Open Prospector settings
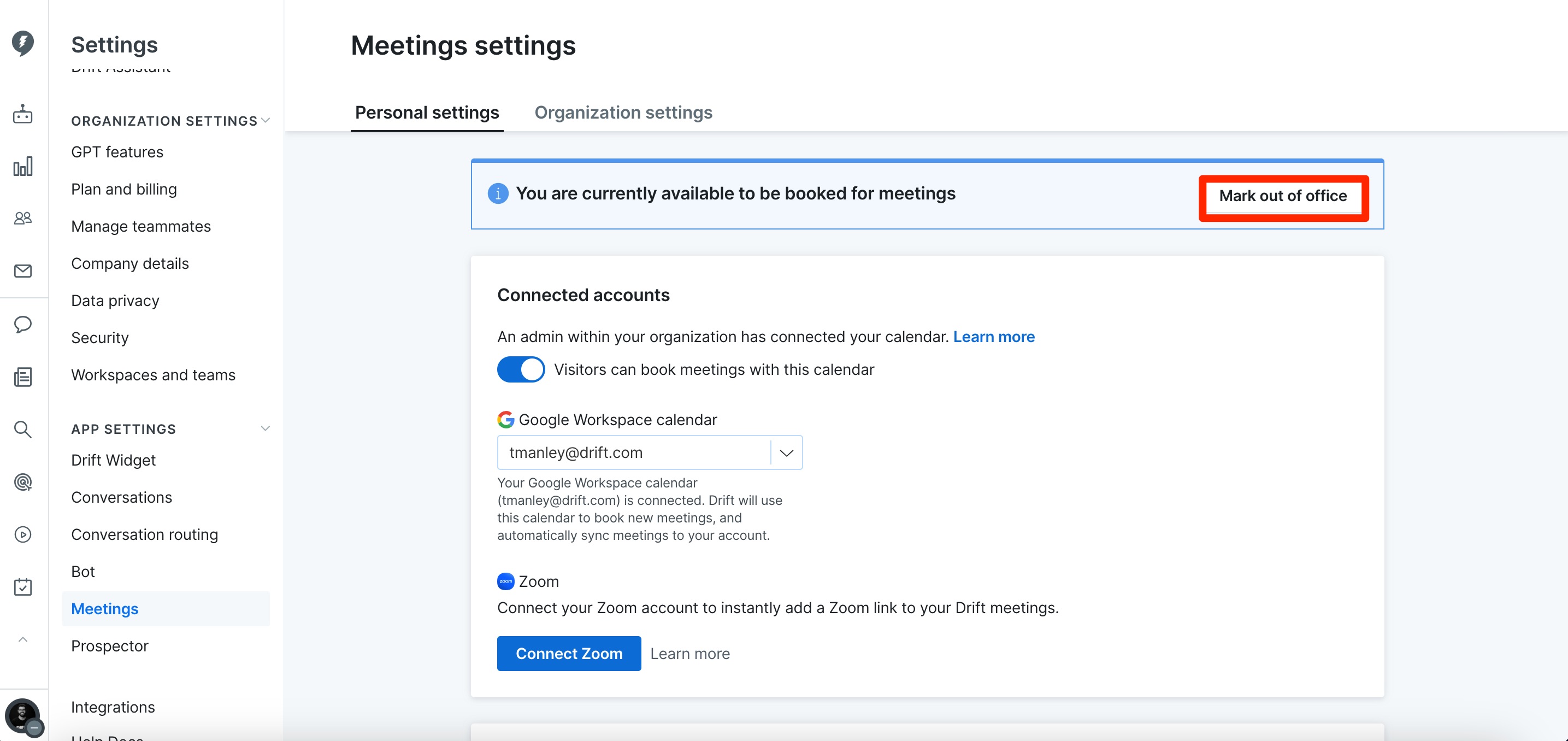Image resolution: width=1568 pixels, height=741 pixels. pyautogui.click(x=110, y=646)
